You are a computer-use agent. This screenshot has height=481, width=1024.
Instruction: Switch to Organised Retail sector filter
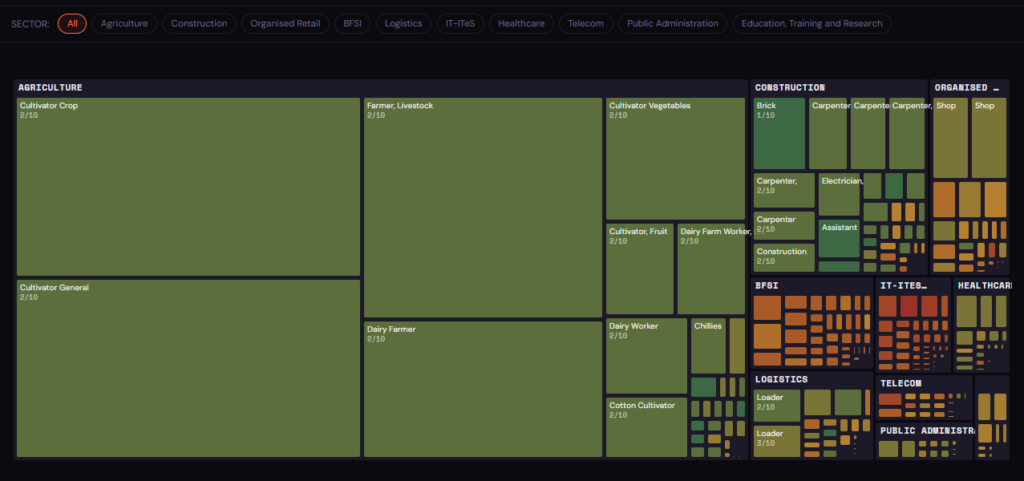pos(284,23)
